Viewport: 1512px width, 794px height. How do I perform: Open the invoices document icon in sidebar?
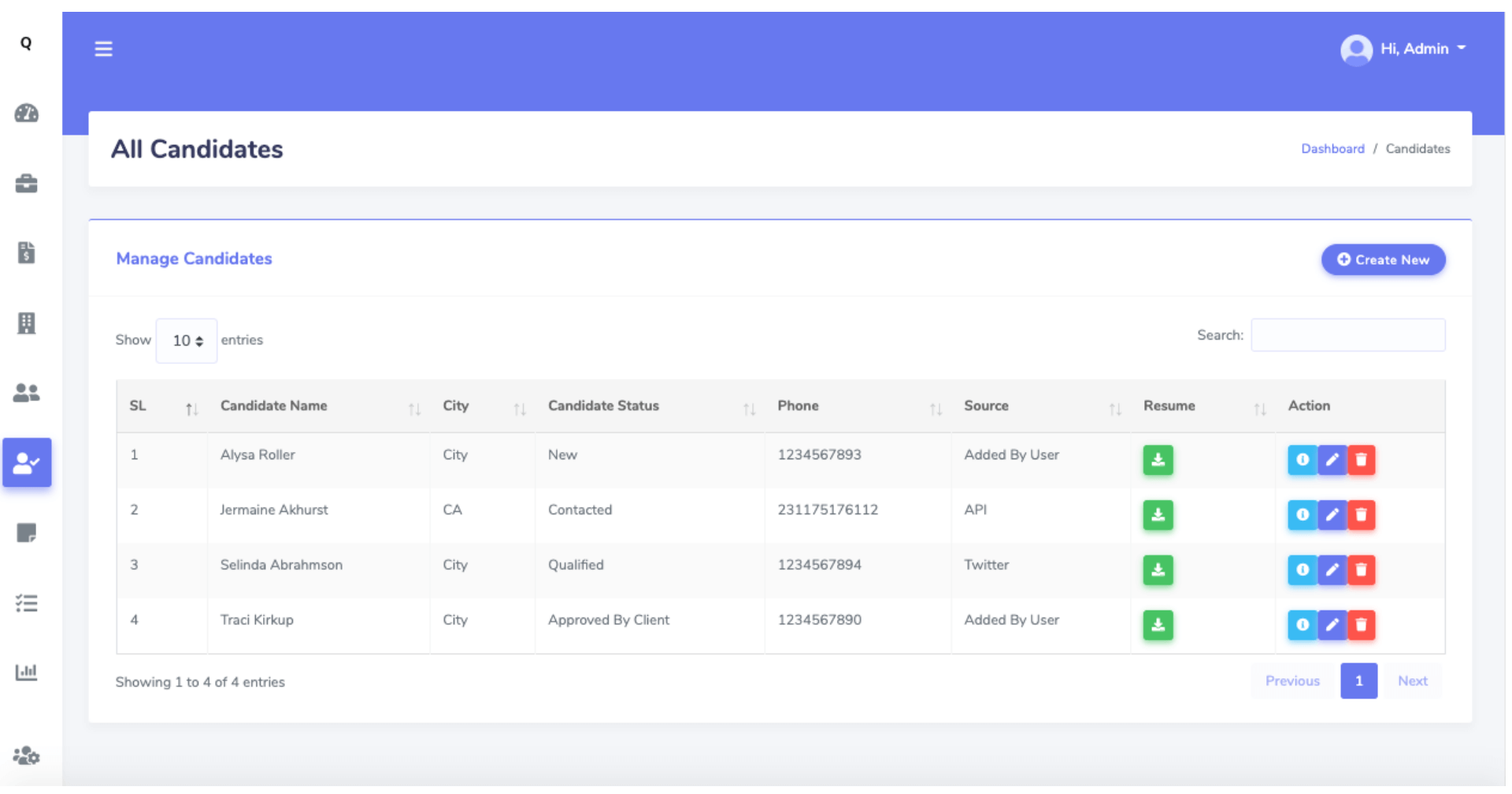pyautogui.click(x=26, y=253)
